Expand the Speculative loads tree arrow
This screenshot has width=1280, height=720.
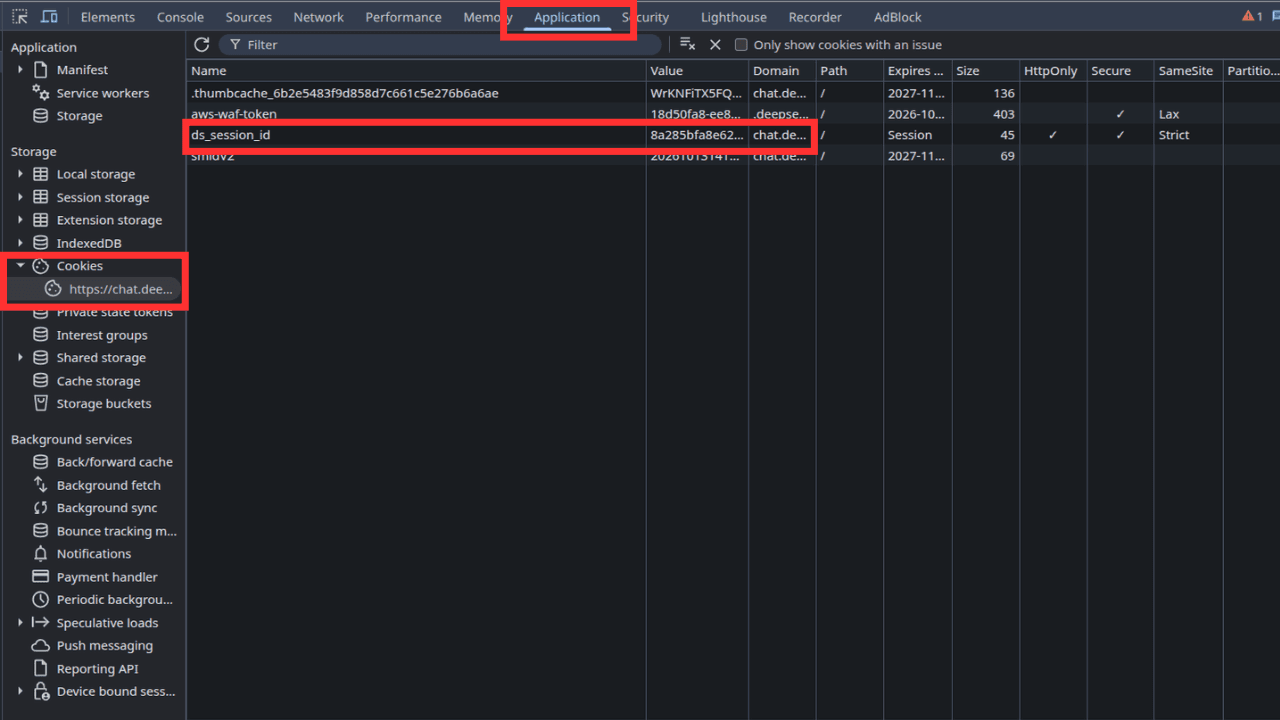click(x=20, y=623)
